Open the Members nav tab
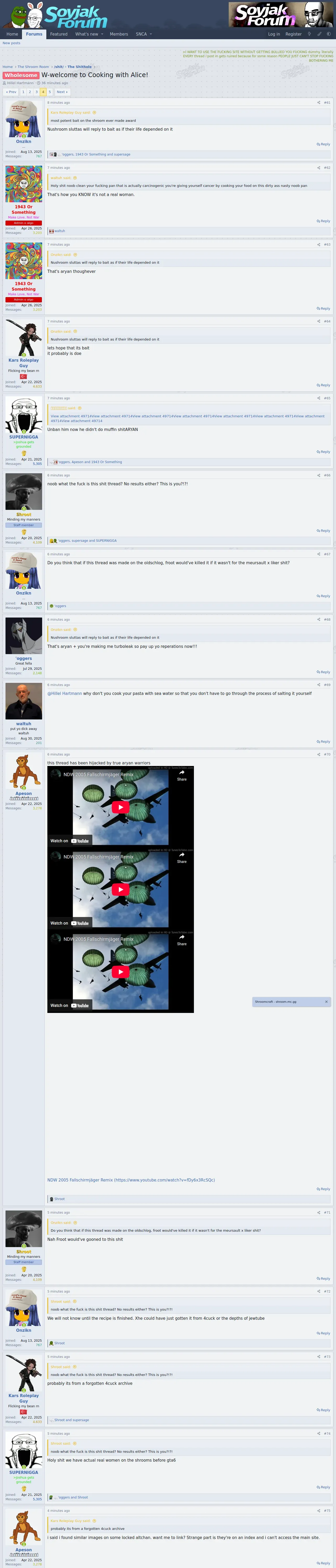The image size is (336, 1568). pos(119,34)
